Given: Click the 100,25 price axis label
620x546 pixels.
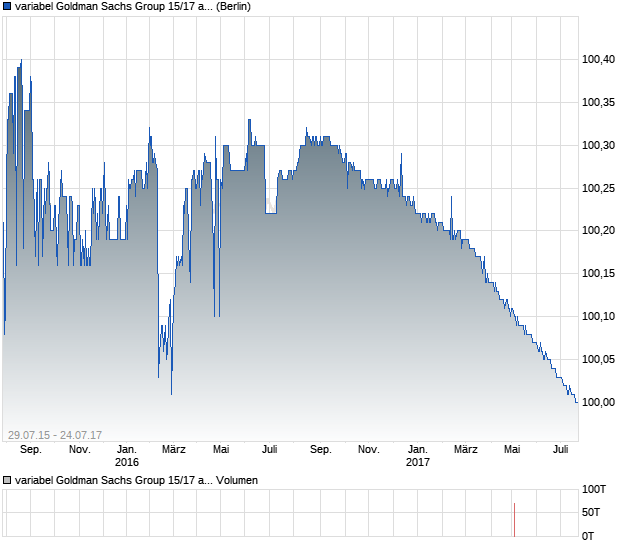Looking at the screenshot, I should (598, 188).
